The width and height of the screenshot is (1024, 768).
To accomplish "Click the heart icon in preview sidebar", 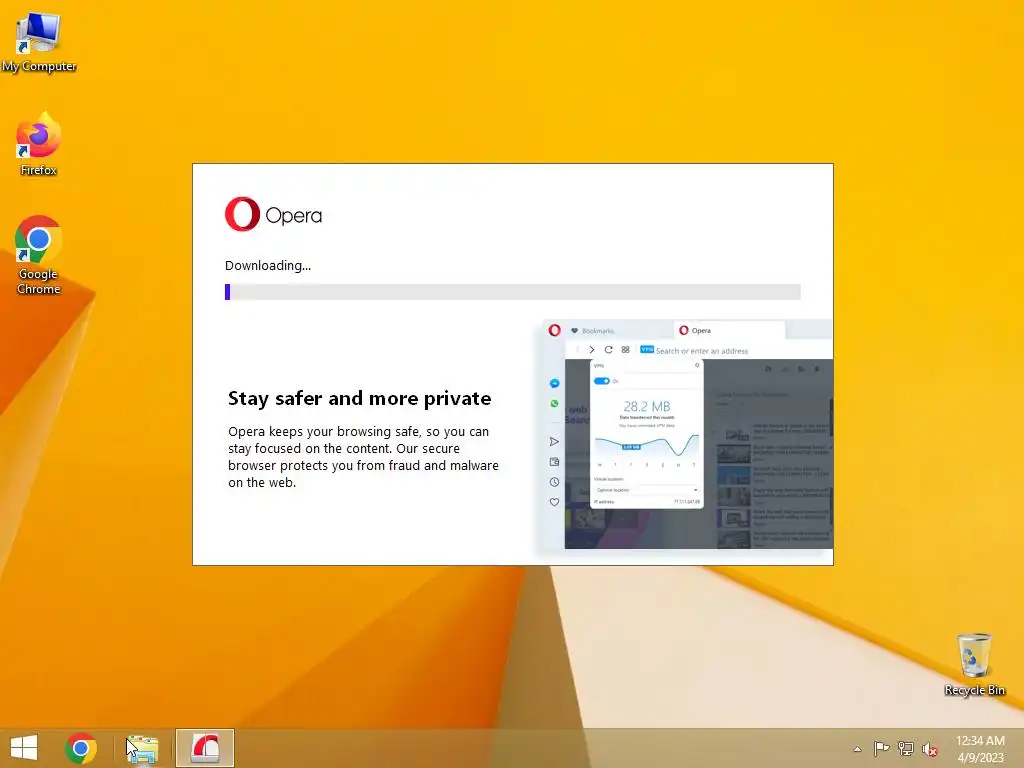I will tap(554, 502).
